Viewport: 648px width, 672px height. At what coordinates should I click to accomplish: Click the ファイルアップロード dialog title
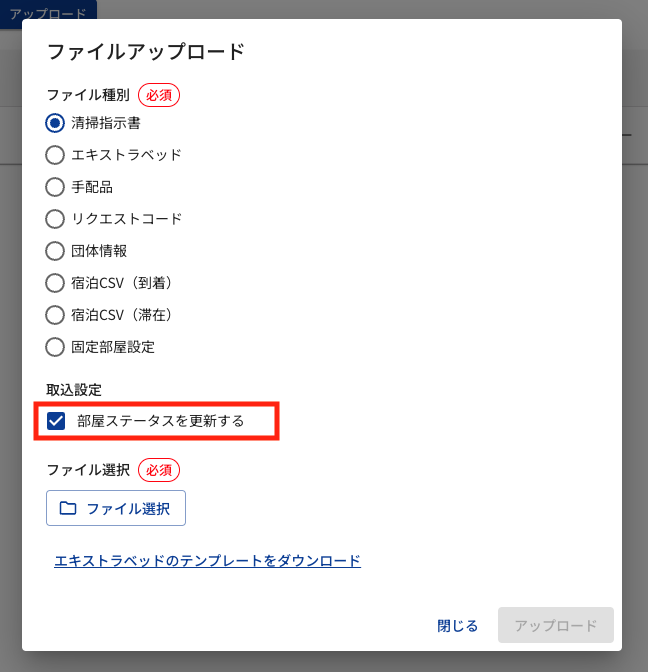[x=146, y=52]
